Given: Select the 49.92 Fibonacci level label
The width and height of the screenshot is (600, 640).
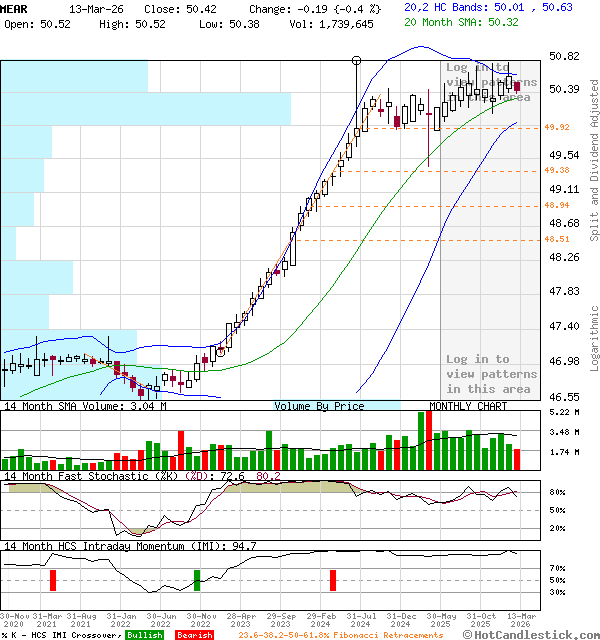Looking at the screenshot, I should [x=557, y=128].
